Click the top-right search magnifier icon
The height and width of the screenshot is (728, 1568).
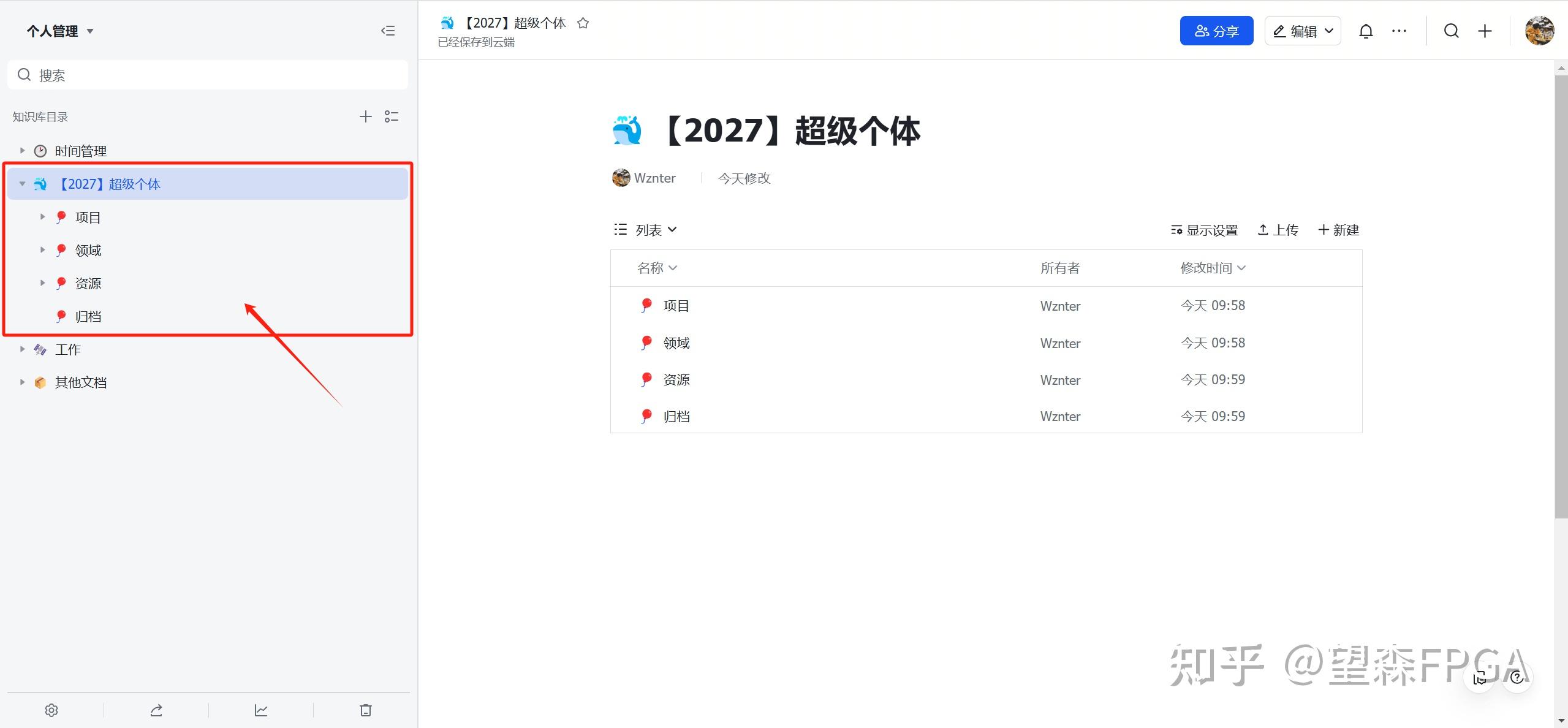[x=1451, y=31]
